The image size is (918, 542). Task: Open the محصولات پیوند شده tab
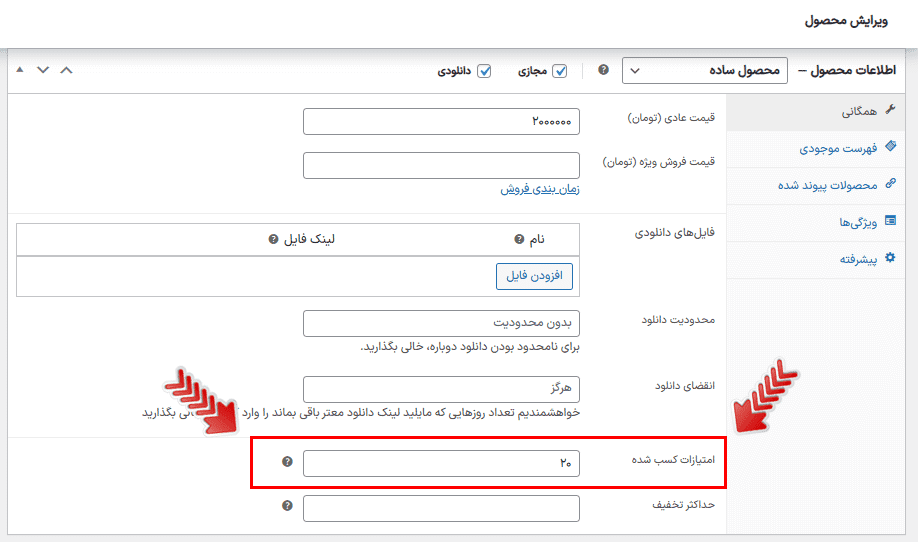(816, 186)
